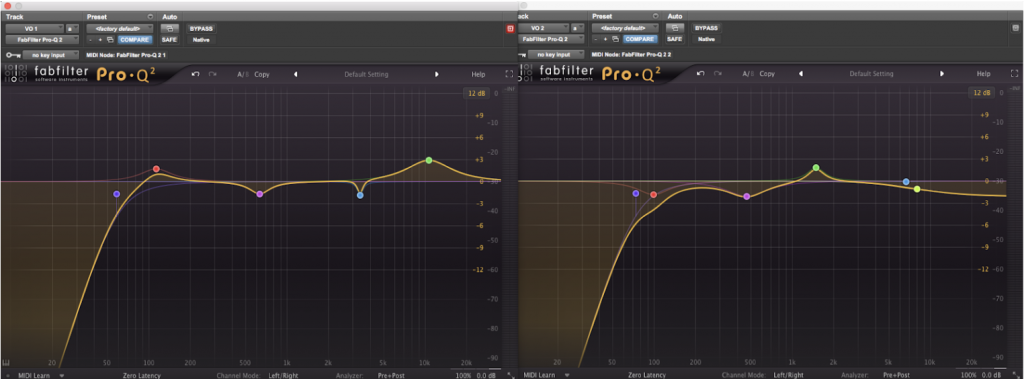Screen dimensions: 1024x379
Task: Toggle BYPASS in VO 2 window
Action: tap(707, 29)
